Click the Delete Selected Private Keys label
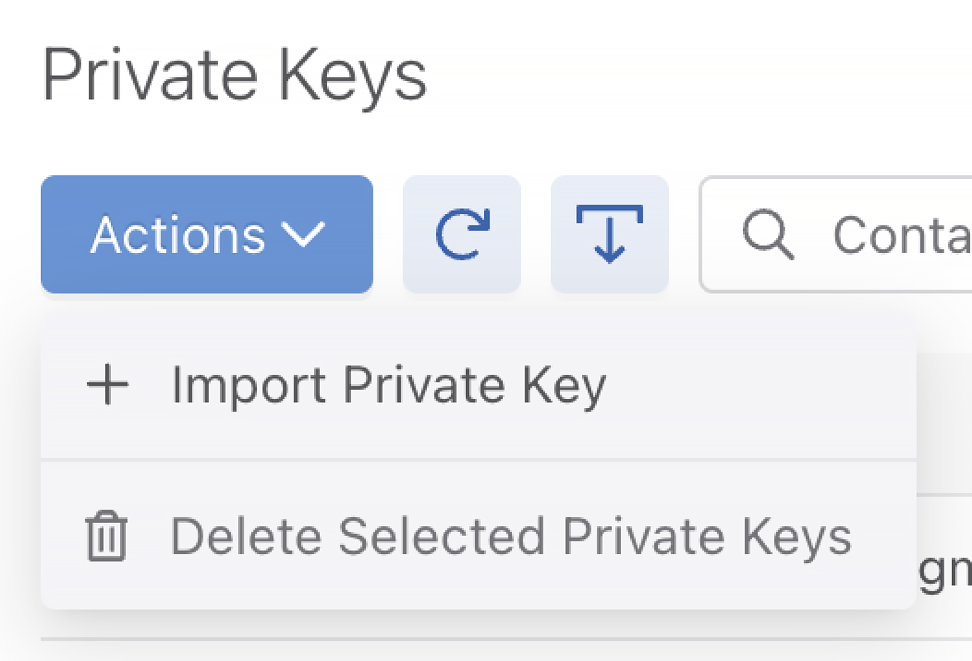This screenshot has width=972, height=661. pyautogui.click(x=510, y=537)
